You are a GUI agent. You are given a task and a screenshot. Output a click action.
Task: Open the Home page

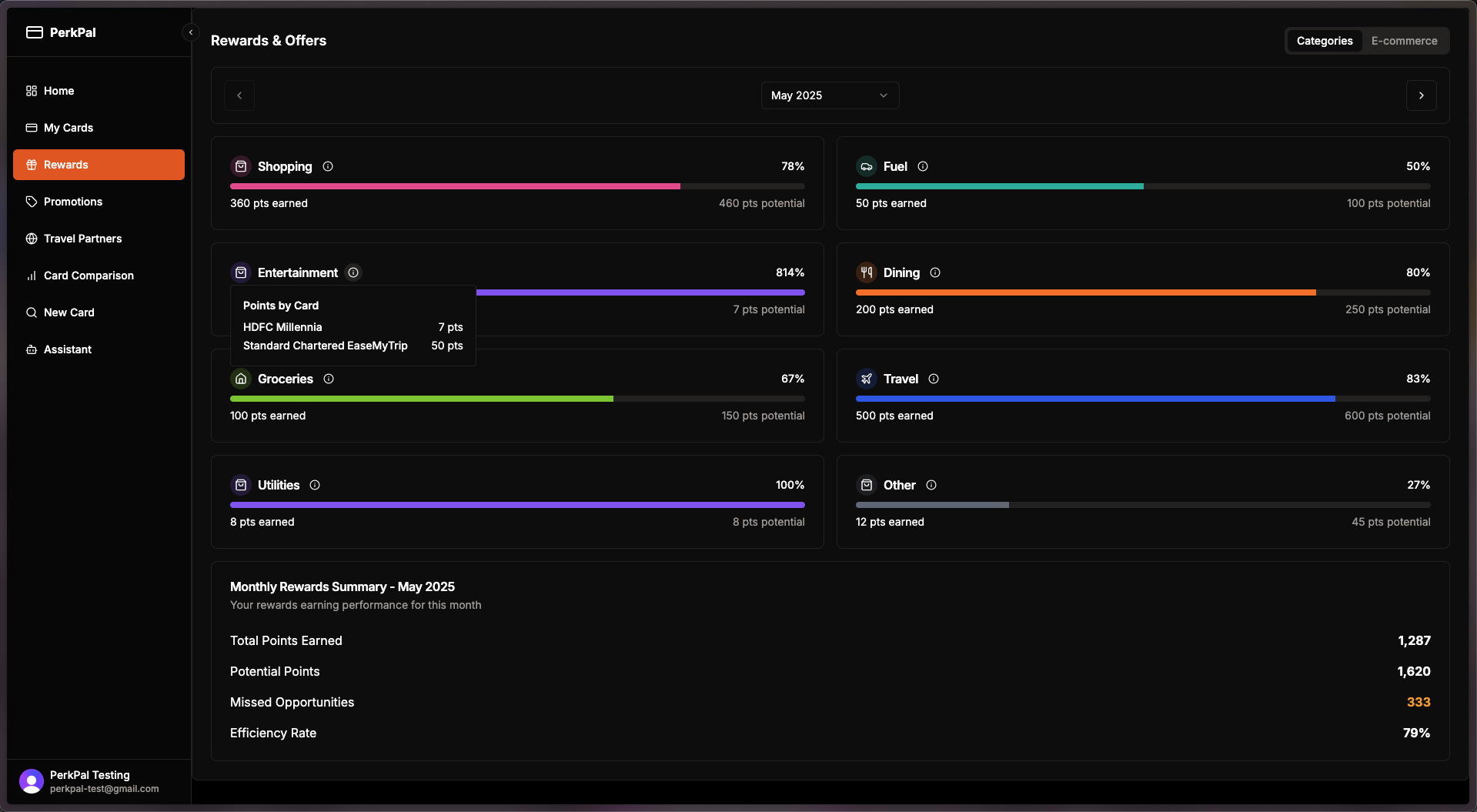(x=99, y=91)
